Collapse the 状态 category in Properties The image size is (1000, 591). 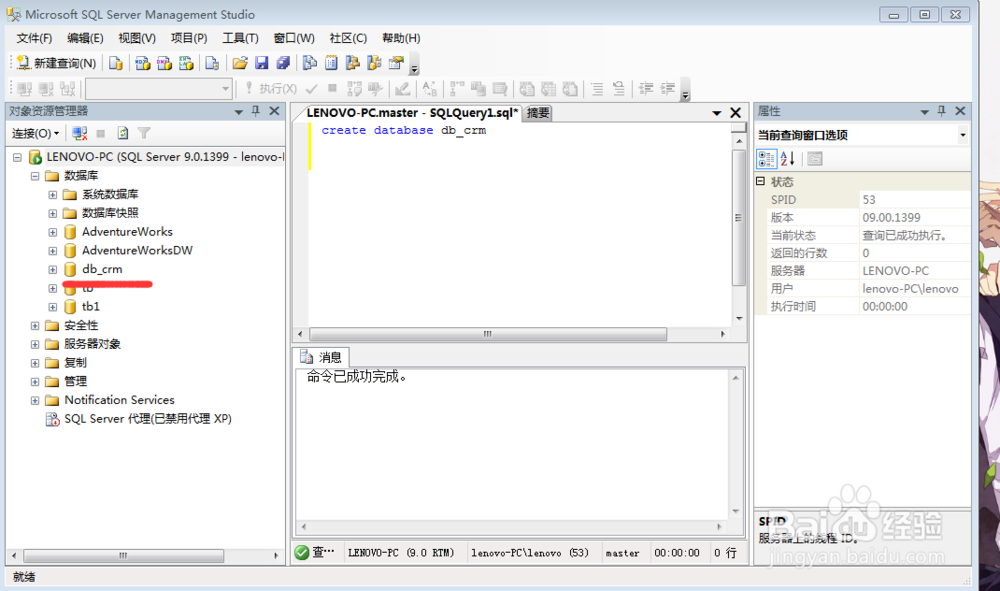[760, 181]
